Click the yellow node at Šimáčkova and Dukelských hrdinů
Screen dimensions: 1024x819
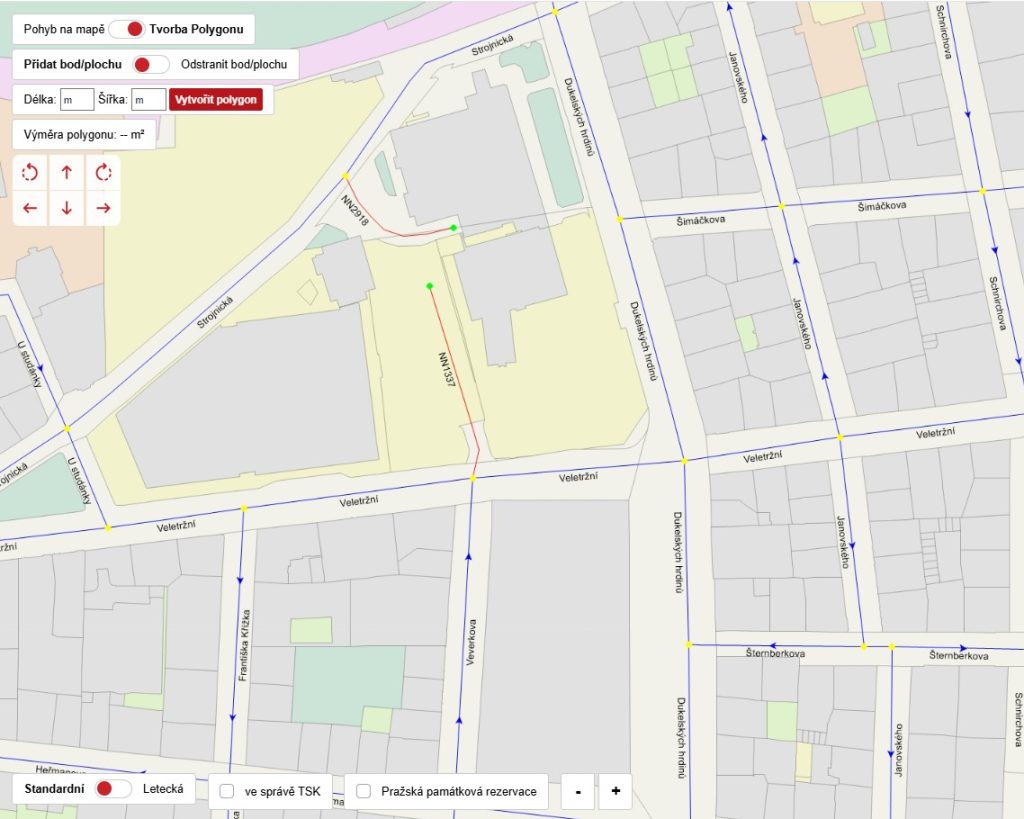(620, 219)
